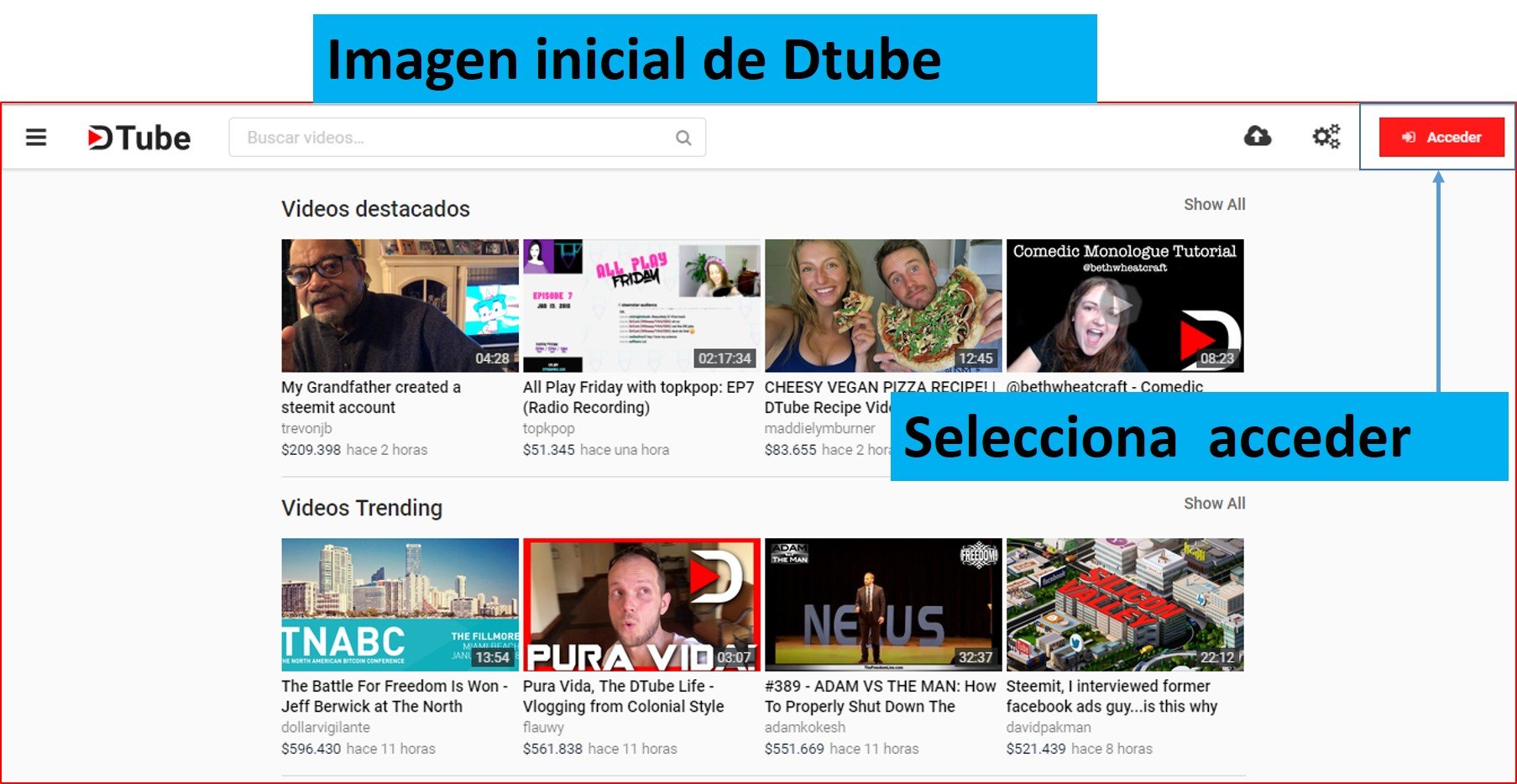Open channel davidpakman
The width and height of the screenshot is (1517, 784).
(x=1049, y=727)
